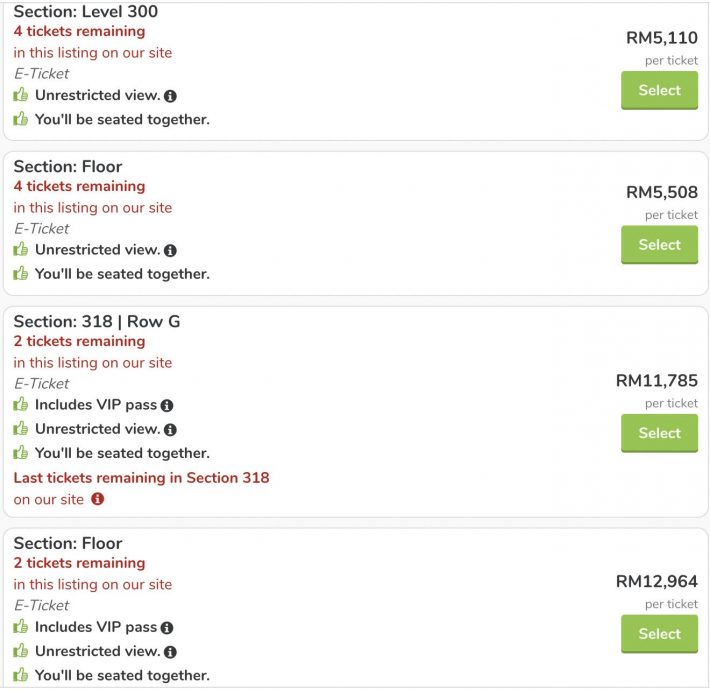The height and width of the screenshot is (690, 710).
Task: Click info icon beside Unrestricted view in RM5,508 Floor listing
Action: (x=170, y=251)
